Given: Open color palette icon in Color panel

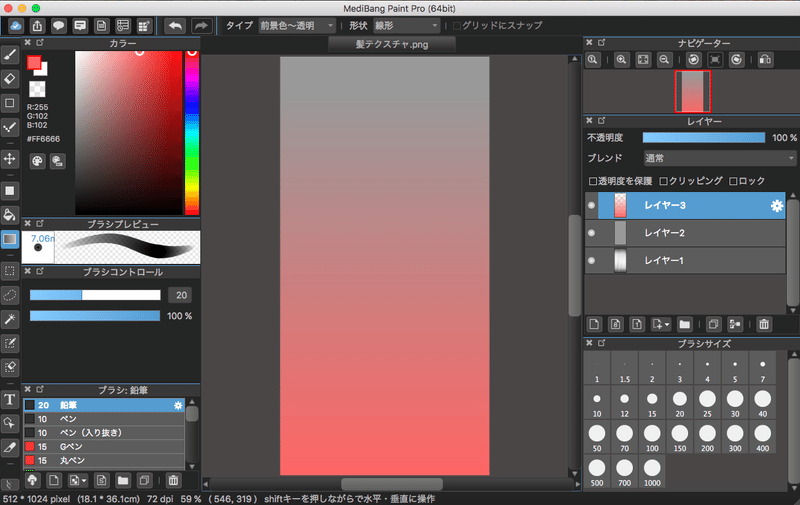Looking at the screenshot, I should coord(37,161).
